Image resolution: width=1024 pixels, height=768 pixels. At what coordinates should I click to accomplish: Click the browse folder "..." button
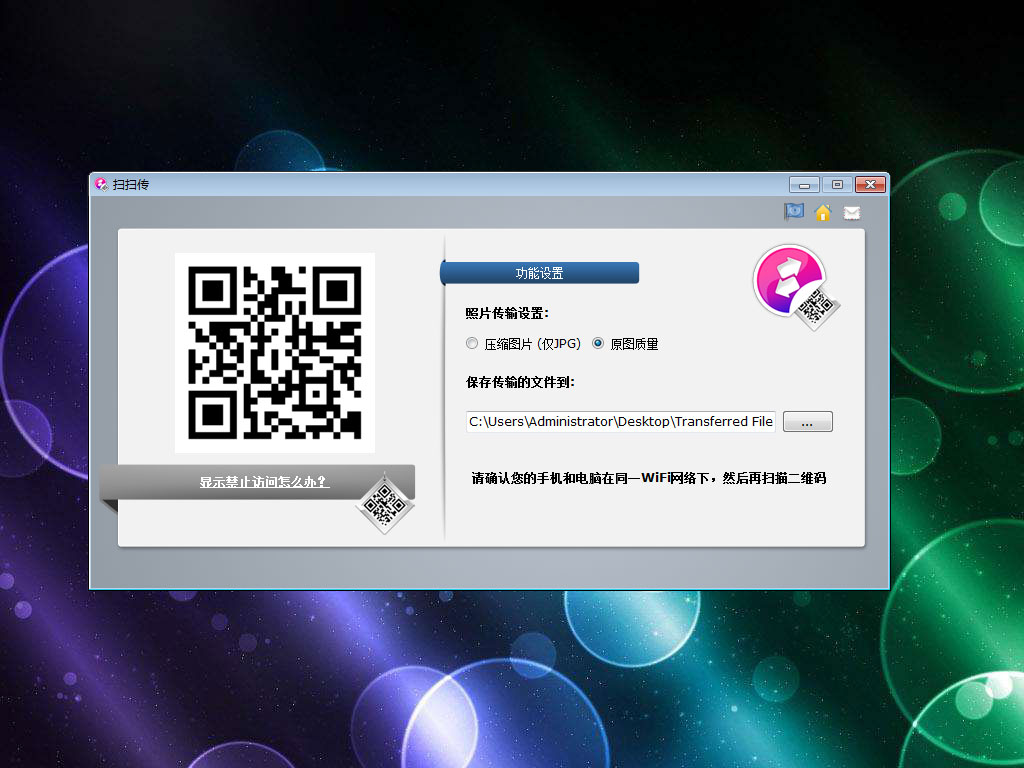[x=807, y=421]
